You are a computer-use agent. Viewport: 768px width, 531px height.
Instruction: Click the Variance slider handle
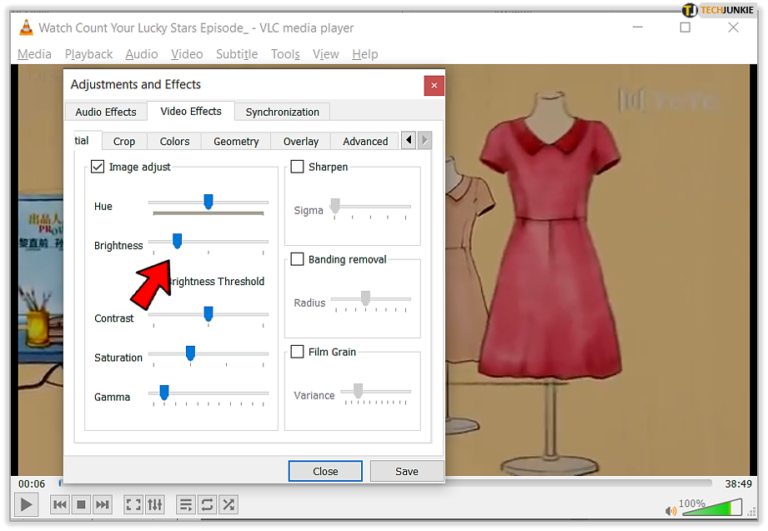[x=358, y=391]
